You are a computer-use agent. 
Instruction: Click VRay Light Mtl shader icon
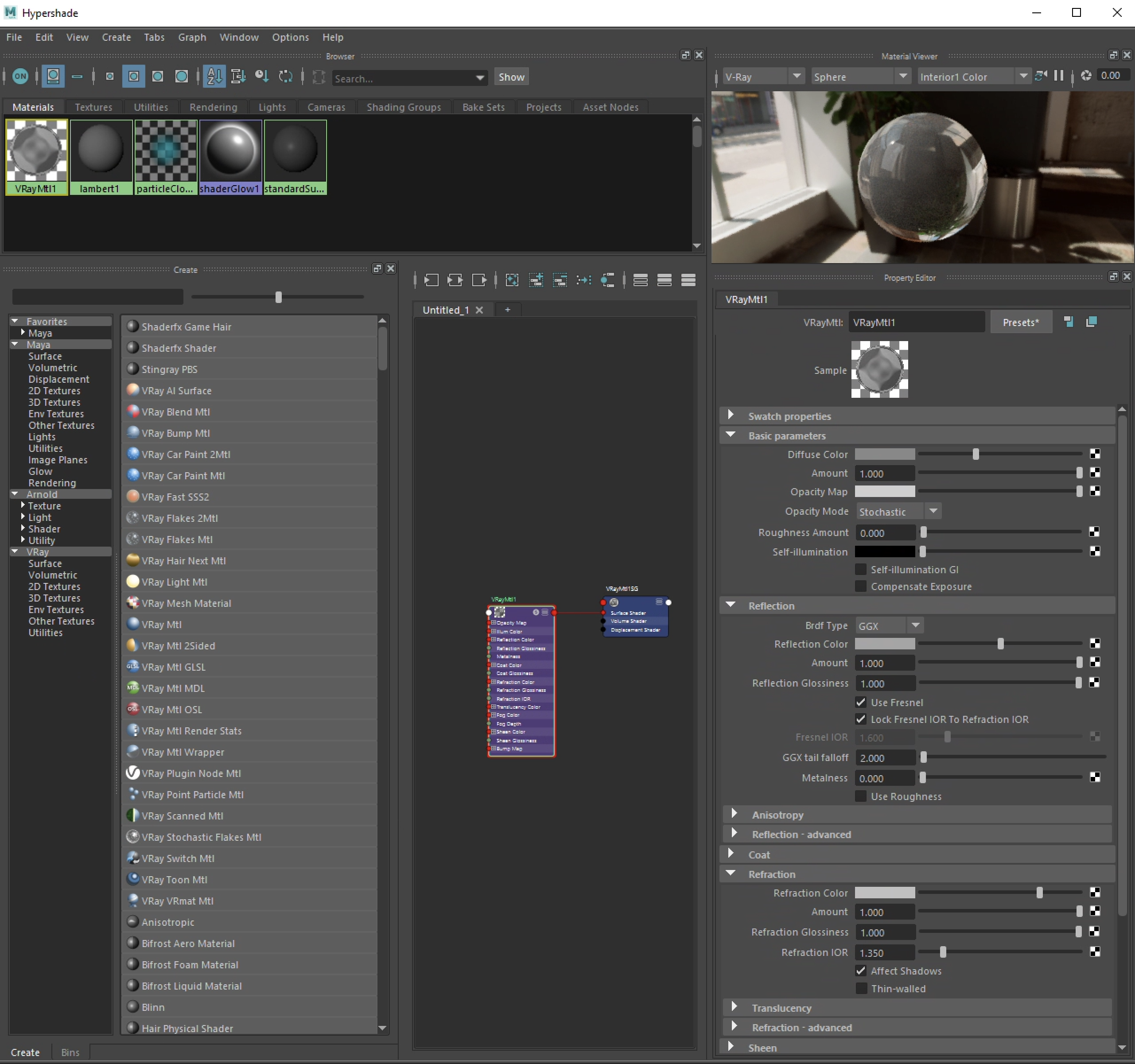point(132,582)
